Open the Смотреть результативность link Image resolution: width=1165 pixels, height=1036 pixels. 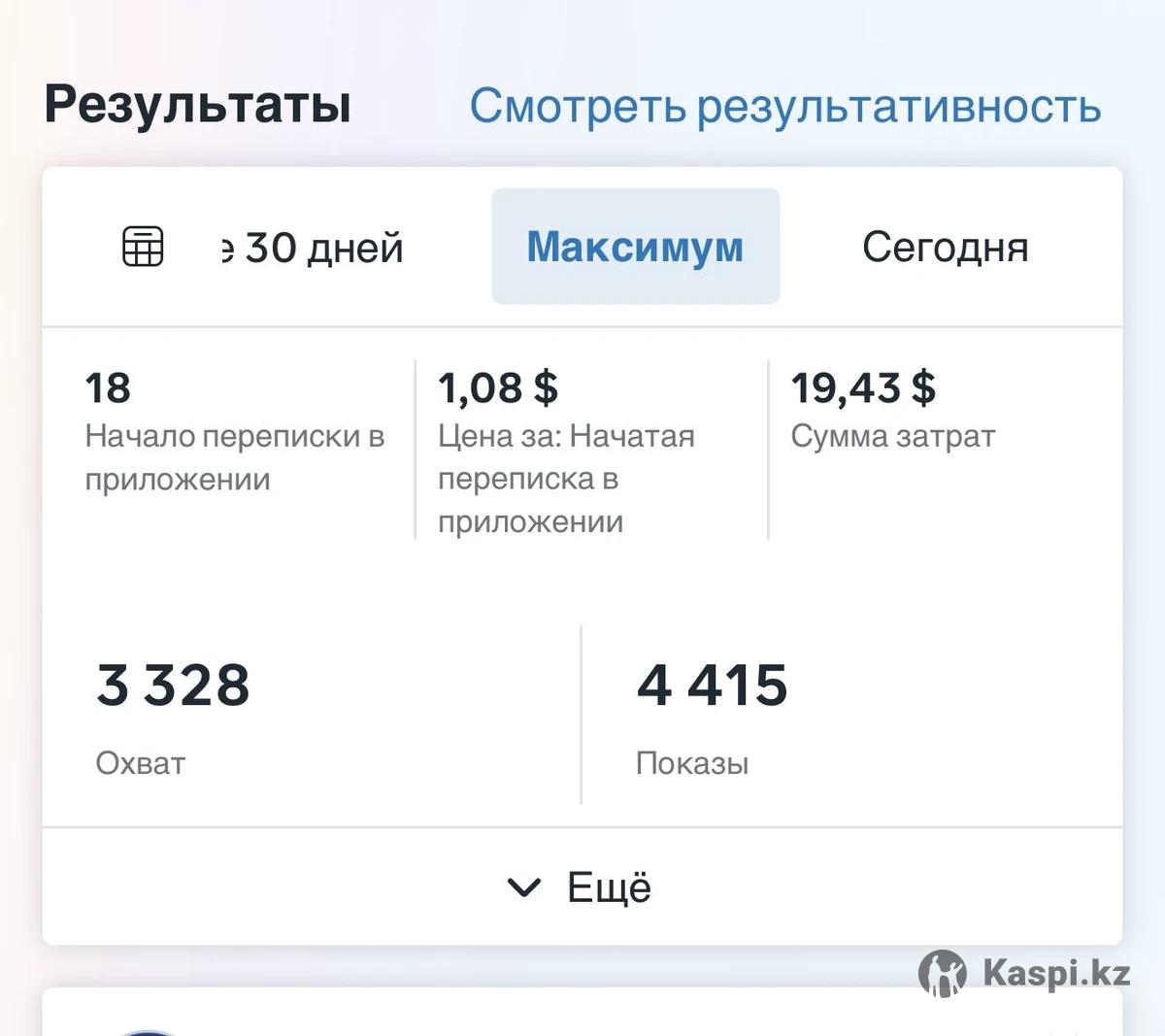pos(784,106)
